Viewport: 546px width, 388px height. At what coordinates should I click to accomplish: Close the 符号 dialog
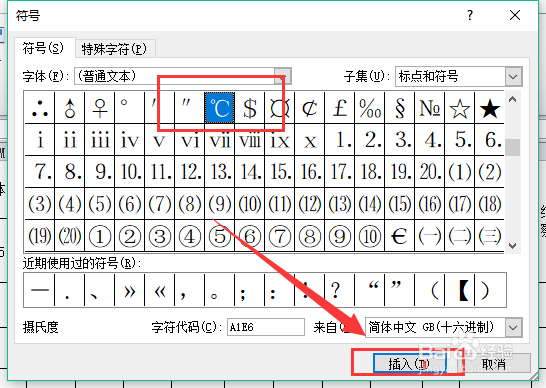coord(515,15)
